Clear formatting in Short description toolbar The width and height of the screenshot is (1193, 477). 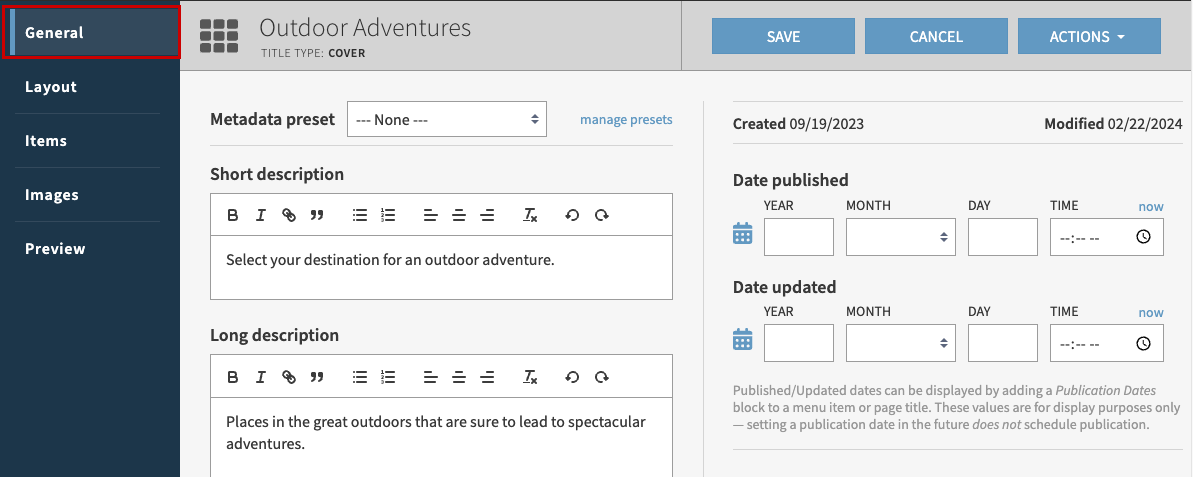531,215
